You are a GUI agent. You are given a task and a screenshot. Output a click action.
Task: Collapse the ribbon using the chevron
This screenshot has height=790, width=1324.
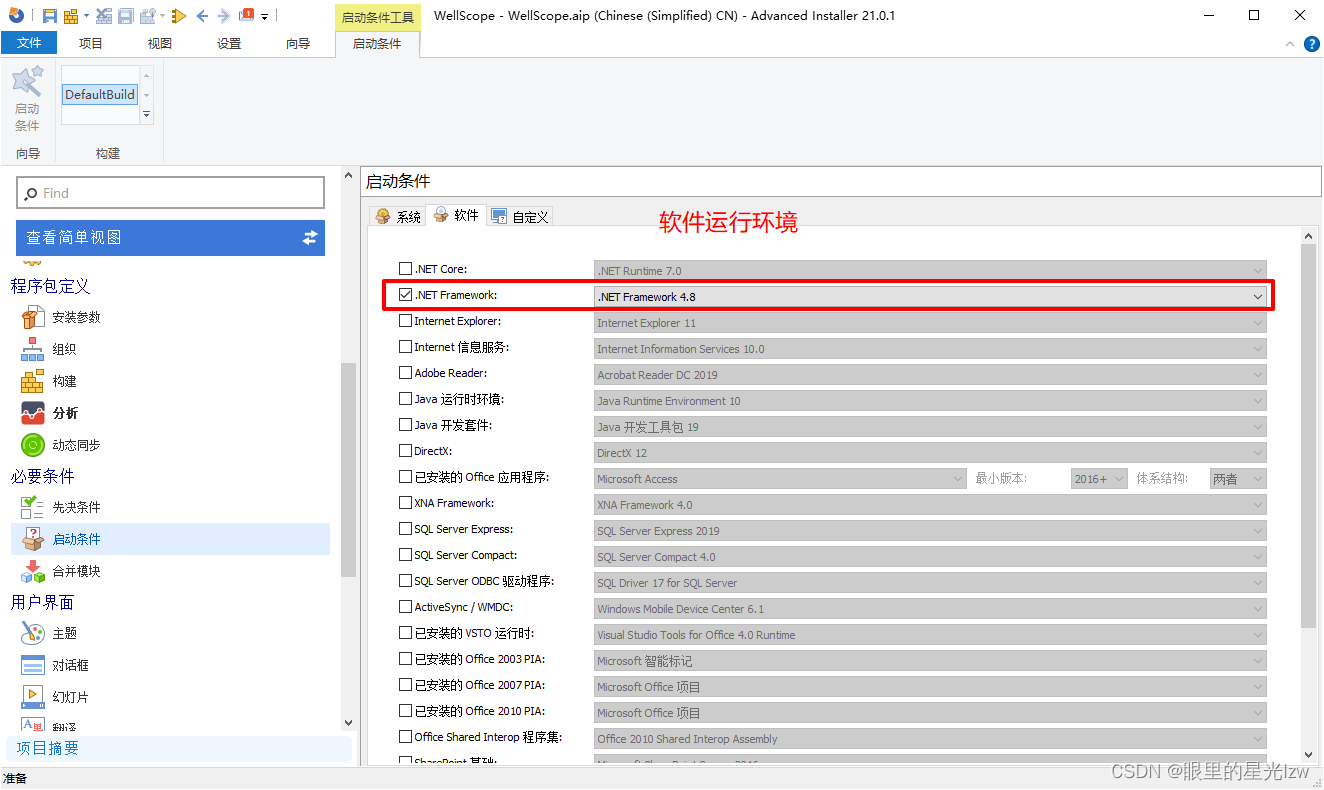point(1290,44)
